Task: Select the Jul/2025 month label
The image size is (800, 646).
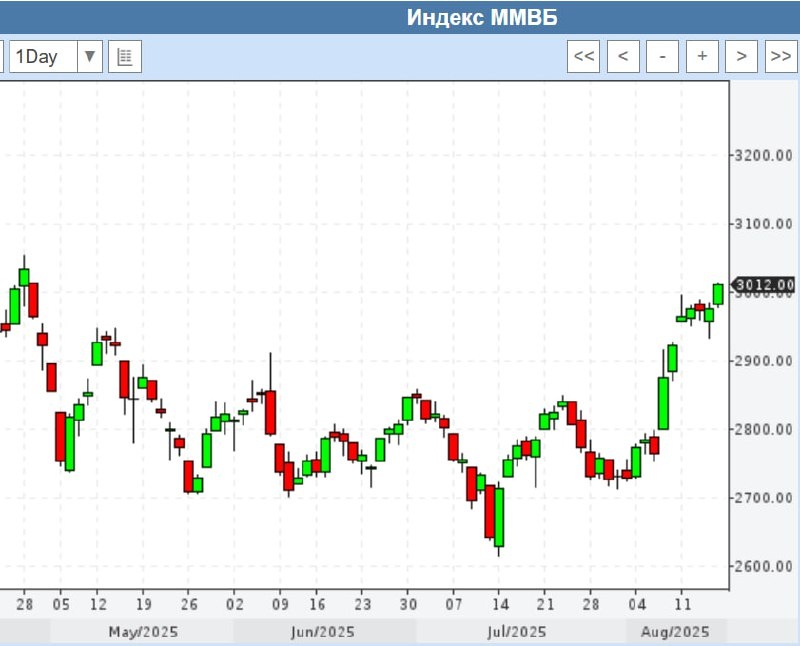Action: click(x=516, y=632)
